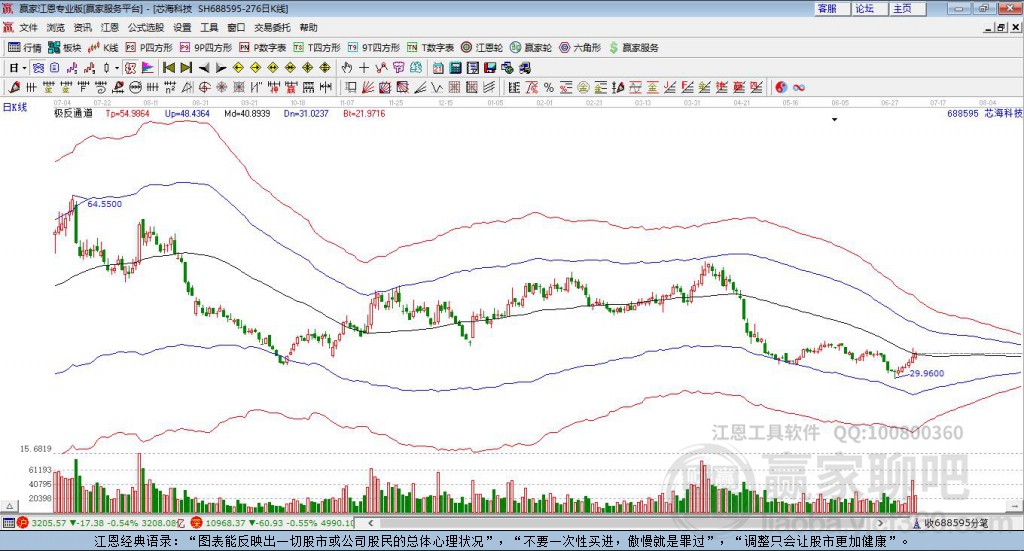Click the Md=40.8939 indicator value
Screen dimensions: 1024x551
click(248, 114)
